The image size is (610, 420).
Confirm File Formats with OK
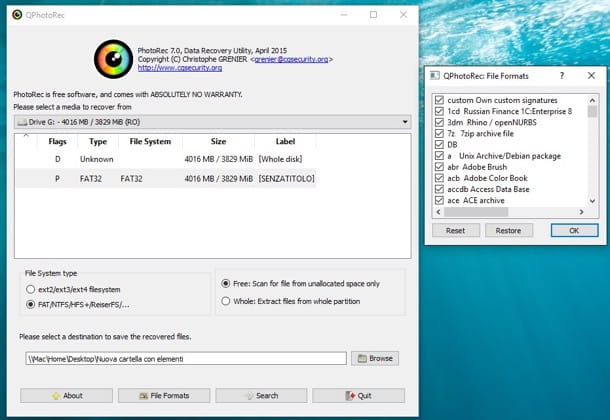[574, 230]
